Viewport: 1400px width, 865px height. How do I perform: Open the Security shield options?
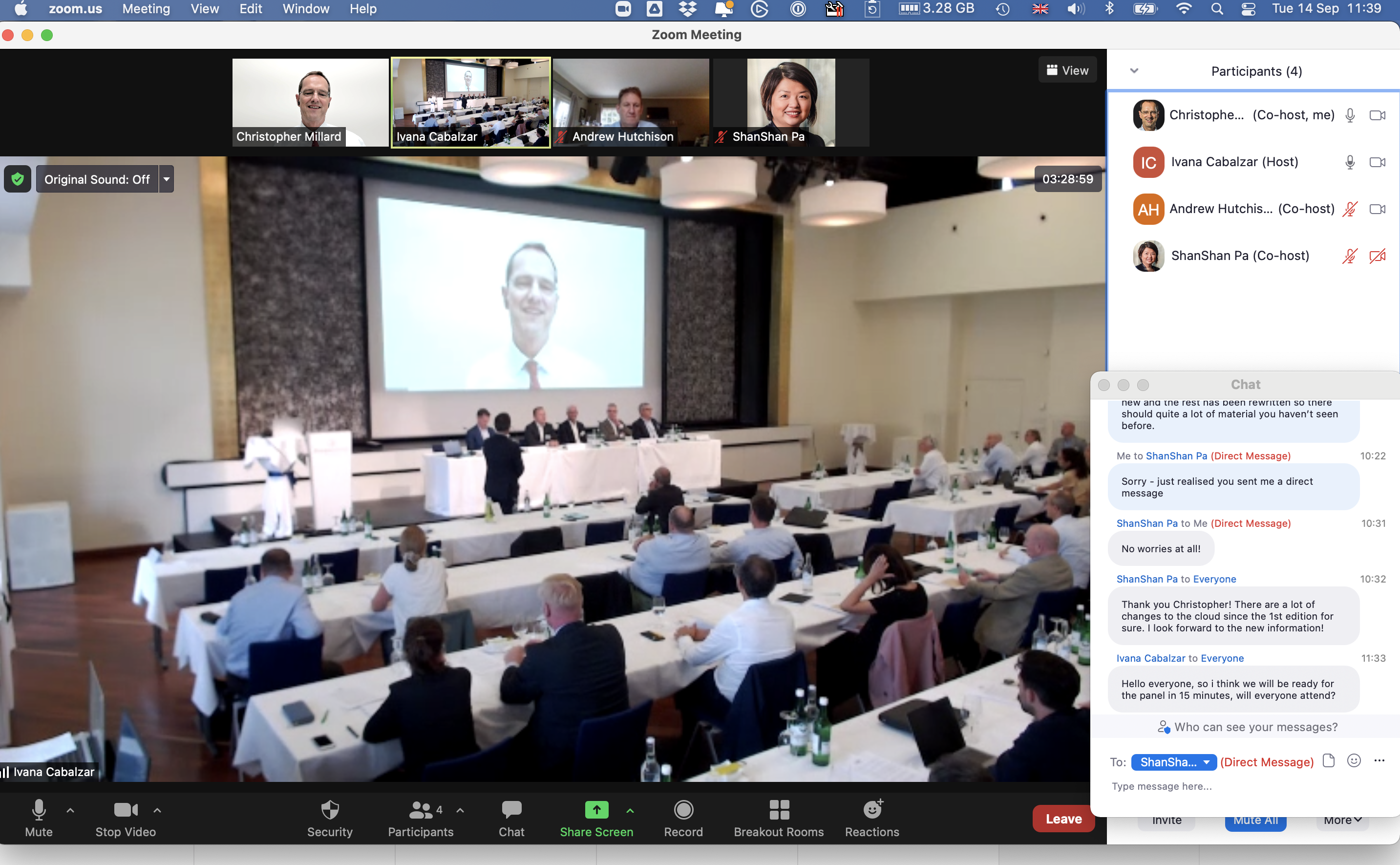coord(330,811)
